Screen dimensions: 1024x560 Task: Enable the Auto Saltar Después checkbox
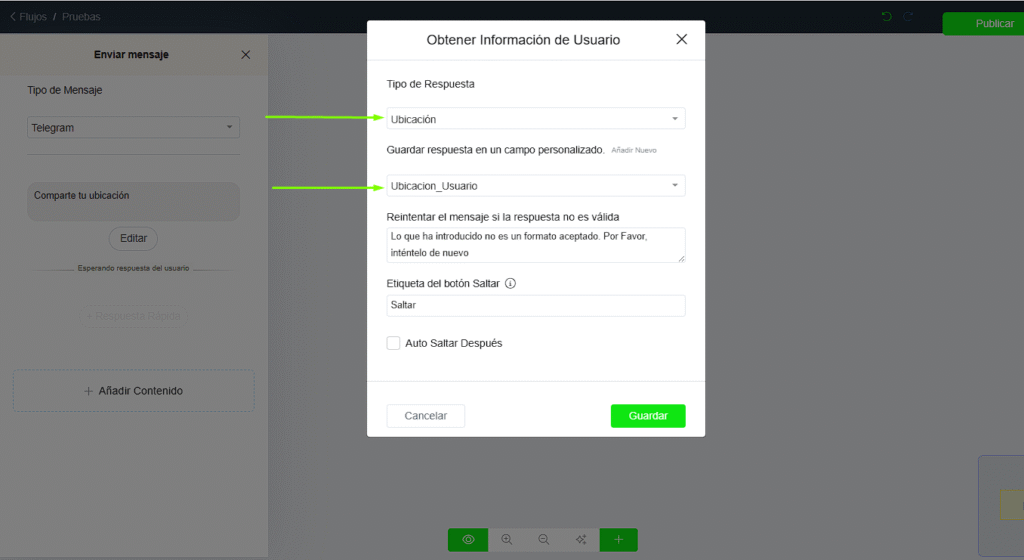tap(394, 343)
